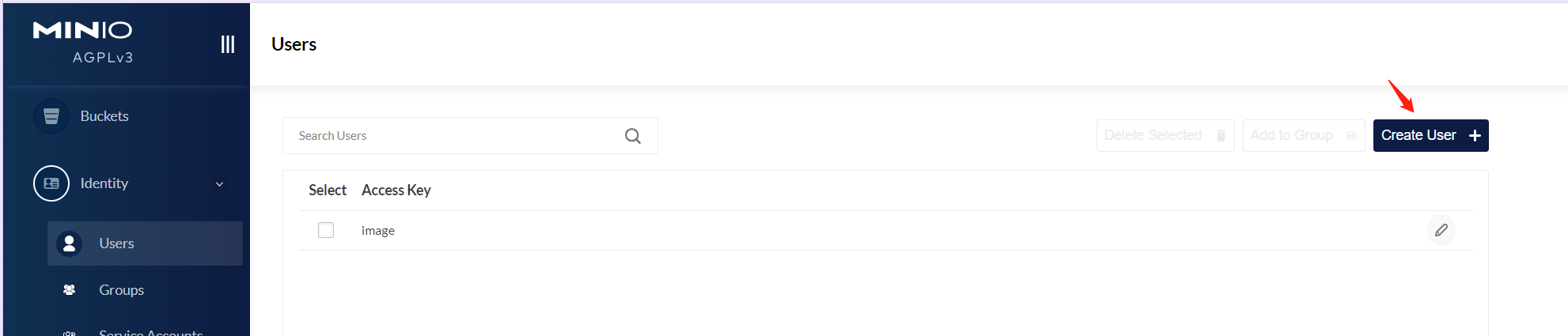This screenshot has height=336, width=1568.
Task: Click the trash icon in Delete Selected
Action: [1221, 136]
